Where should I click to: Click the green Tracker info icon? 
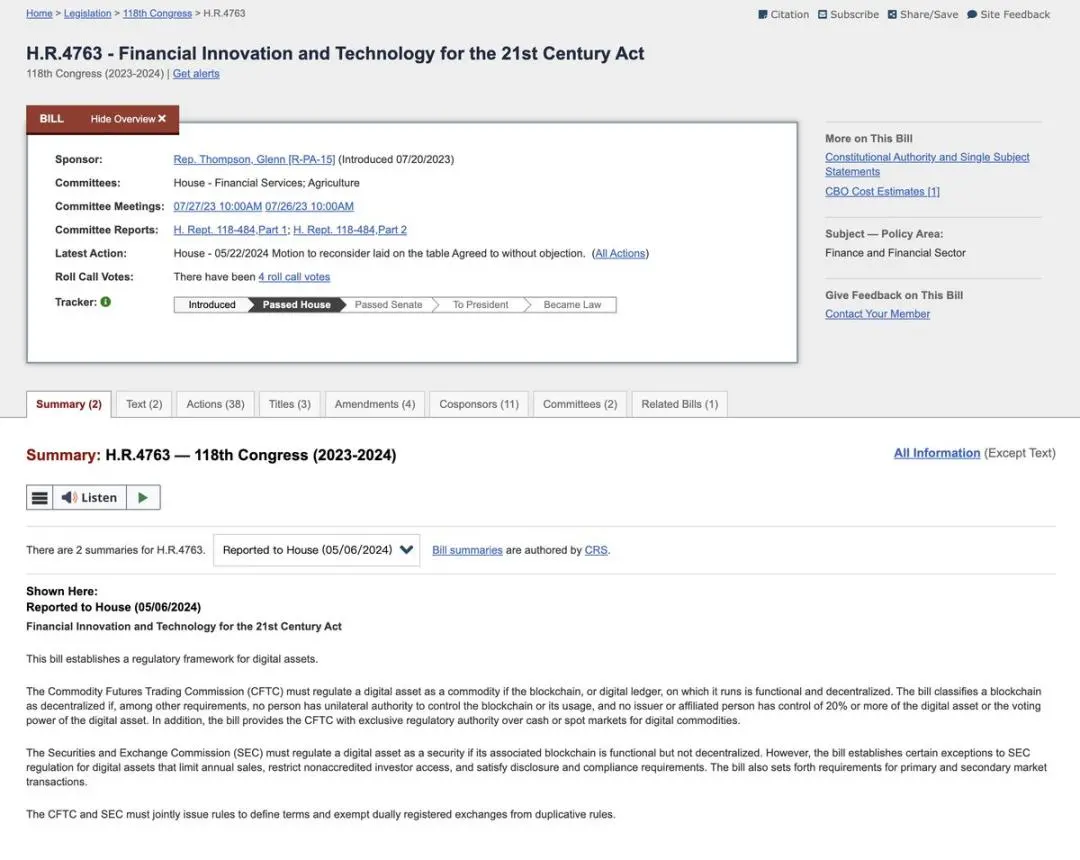106,302
